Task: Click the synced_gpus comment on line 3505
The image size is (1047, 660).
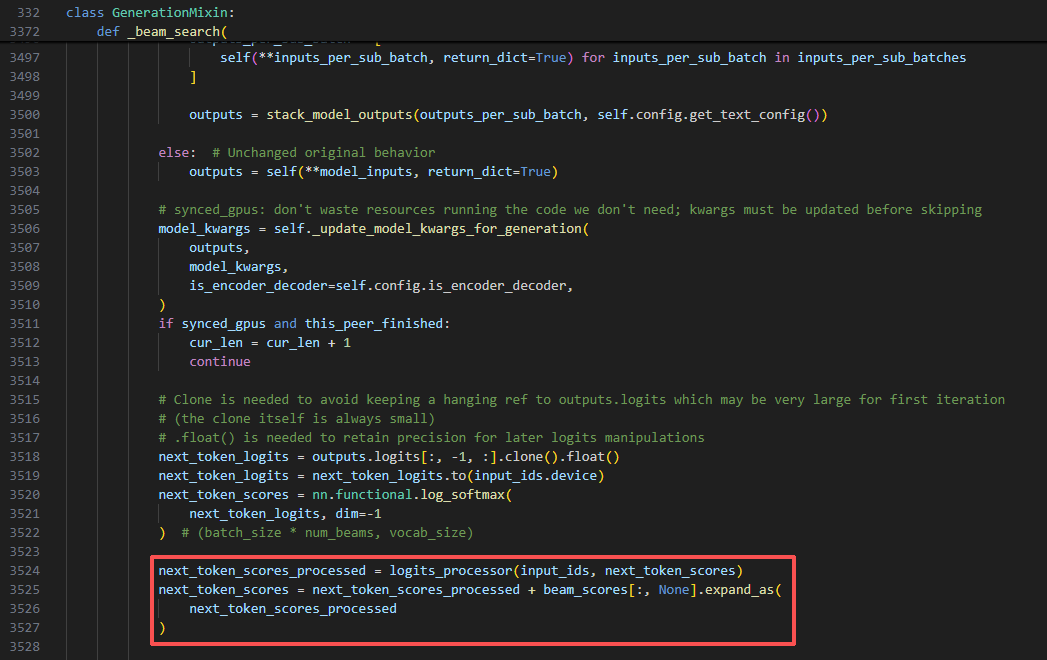Action: tap(570, 210)
